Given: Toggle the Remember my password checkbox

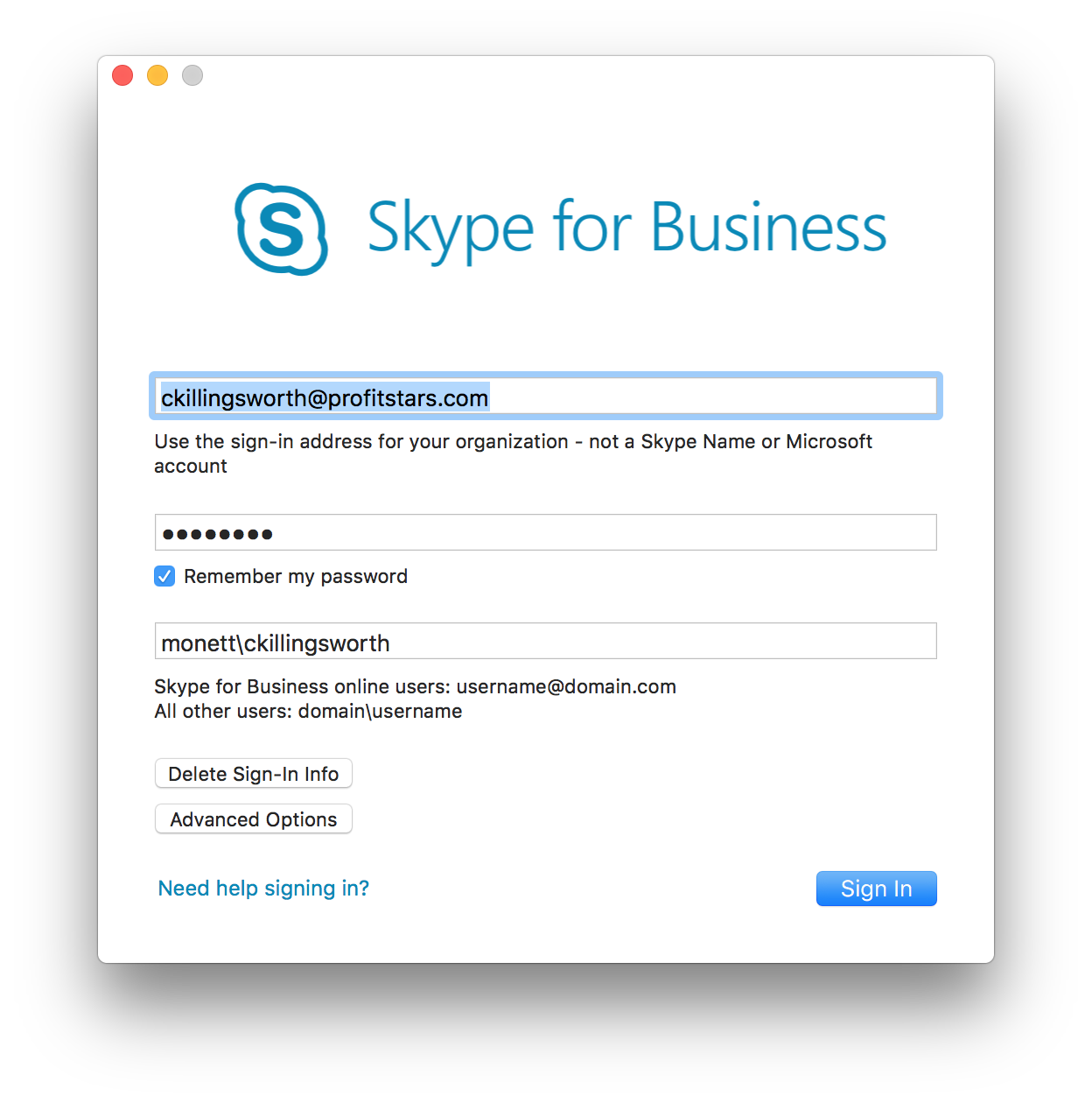Looking at the screenshot, I should 164,576.
